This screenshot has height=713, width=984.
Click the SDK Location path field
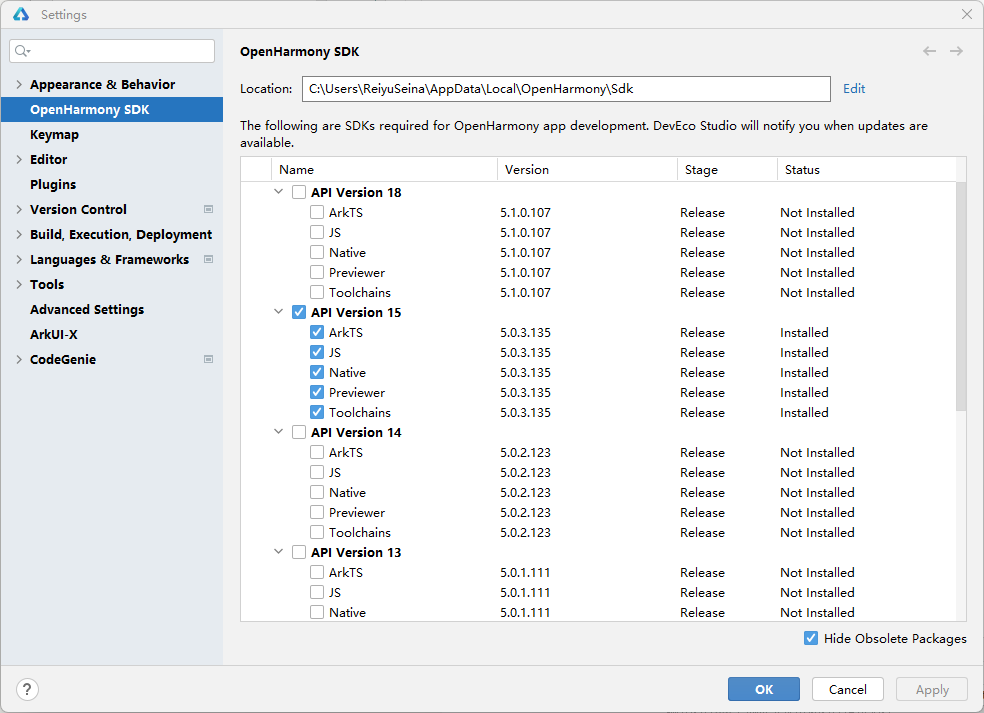[566, 88]
